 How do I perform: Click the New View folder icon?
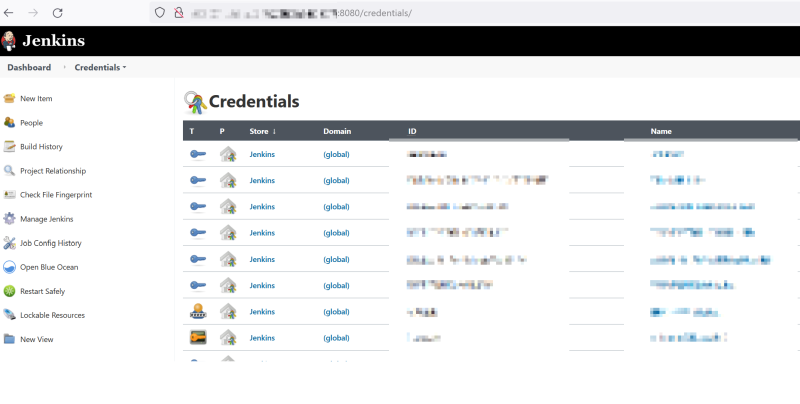(9, 339)
